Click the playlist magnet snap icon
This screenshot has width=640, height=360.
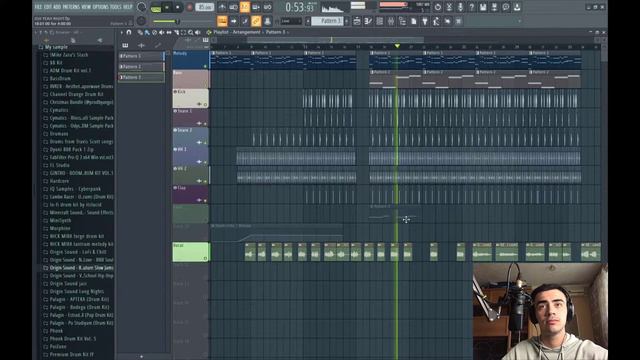coord(129,32)
